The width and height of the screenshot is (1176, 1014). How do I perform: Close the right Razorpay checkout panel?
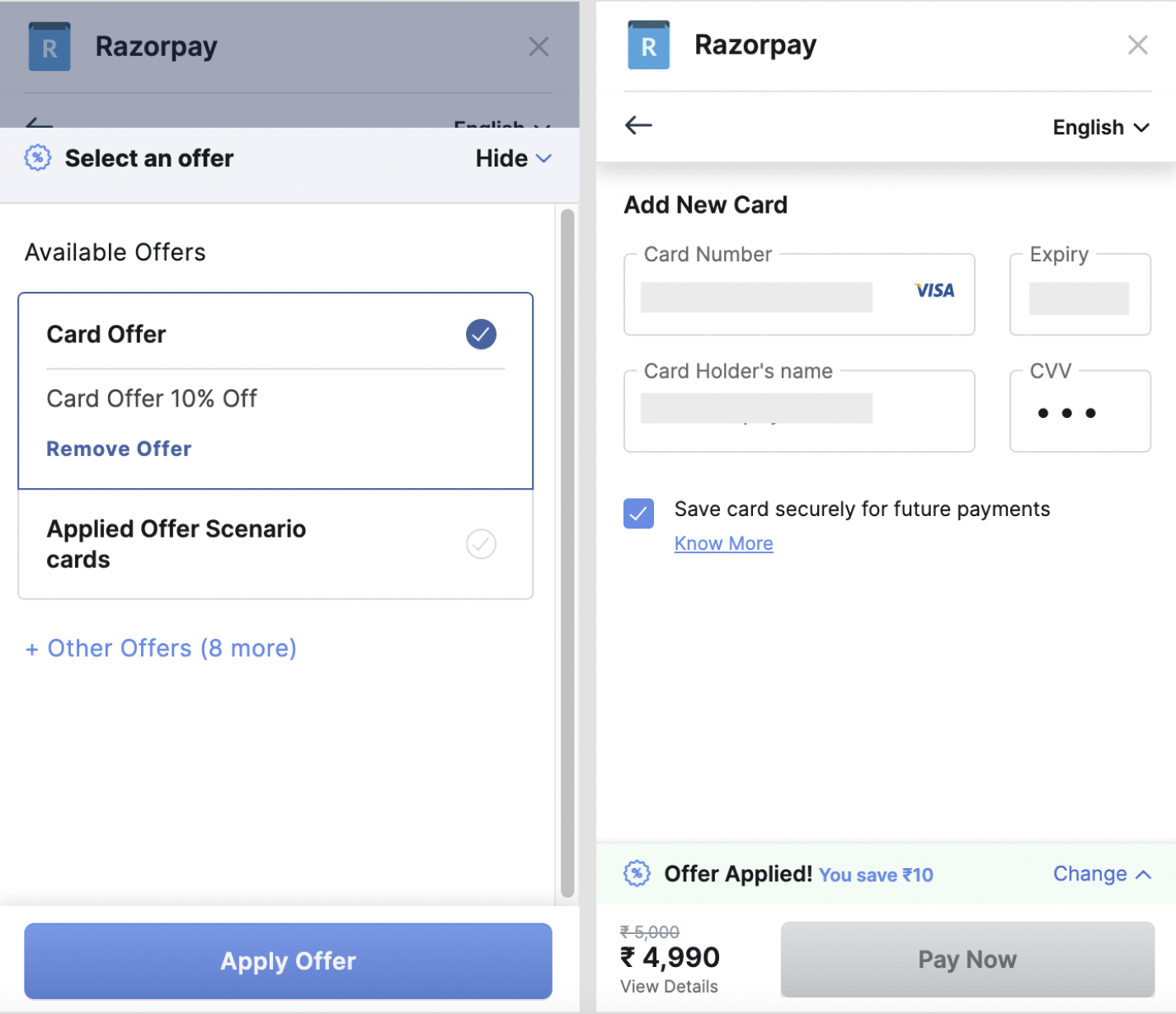click(x=1138, y=45)
